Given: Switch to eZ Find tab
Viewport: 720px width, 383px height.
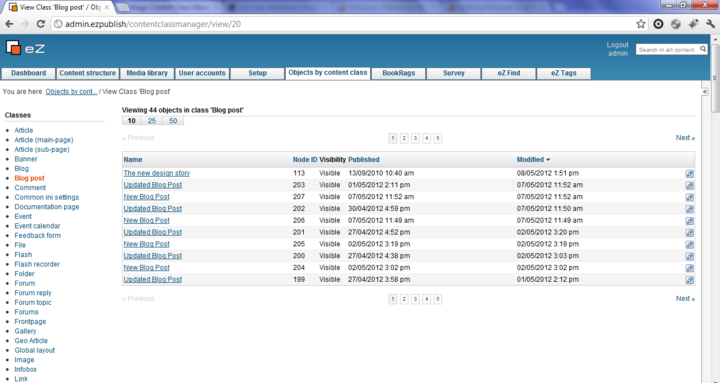Looking at the screenshot, I should pos(509,73).
